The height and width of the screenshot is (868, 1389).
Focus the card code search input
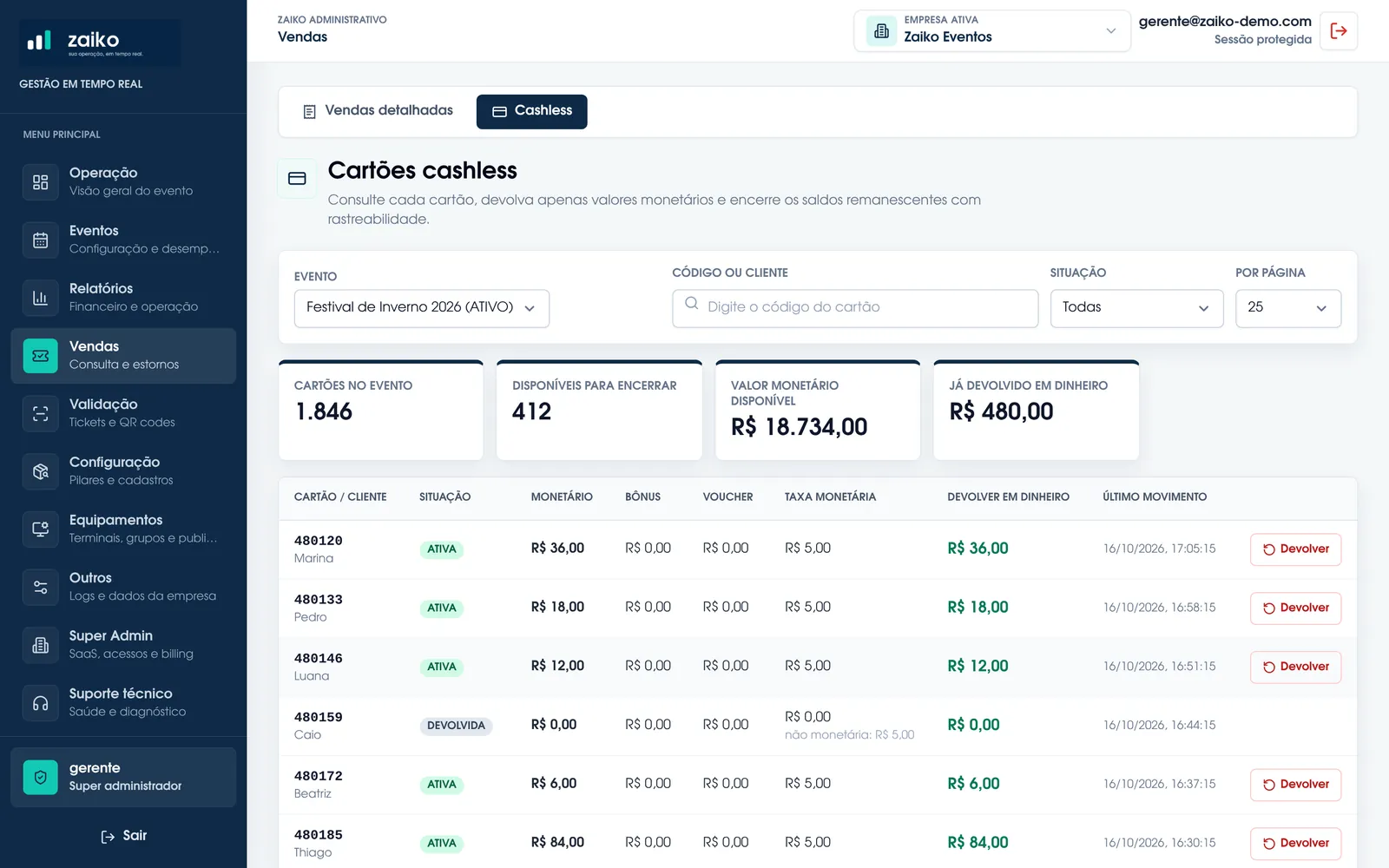(855, 308)
